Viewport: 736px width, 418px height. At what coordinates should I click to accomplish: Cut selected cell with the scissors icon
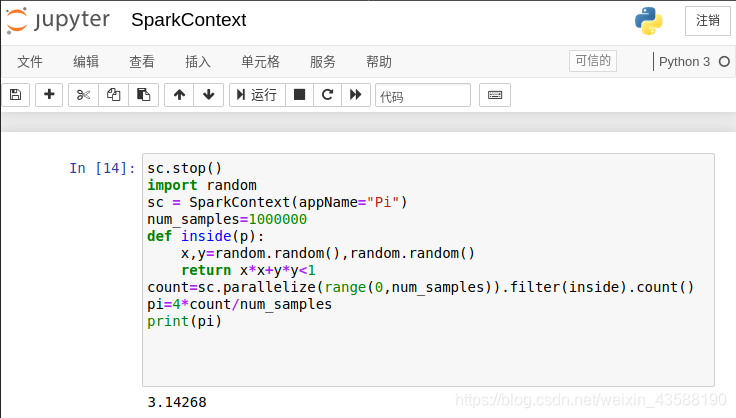84,95
